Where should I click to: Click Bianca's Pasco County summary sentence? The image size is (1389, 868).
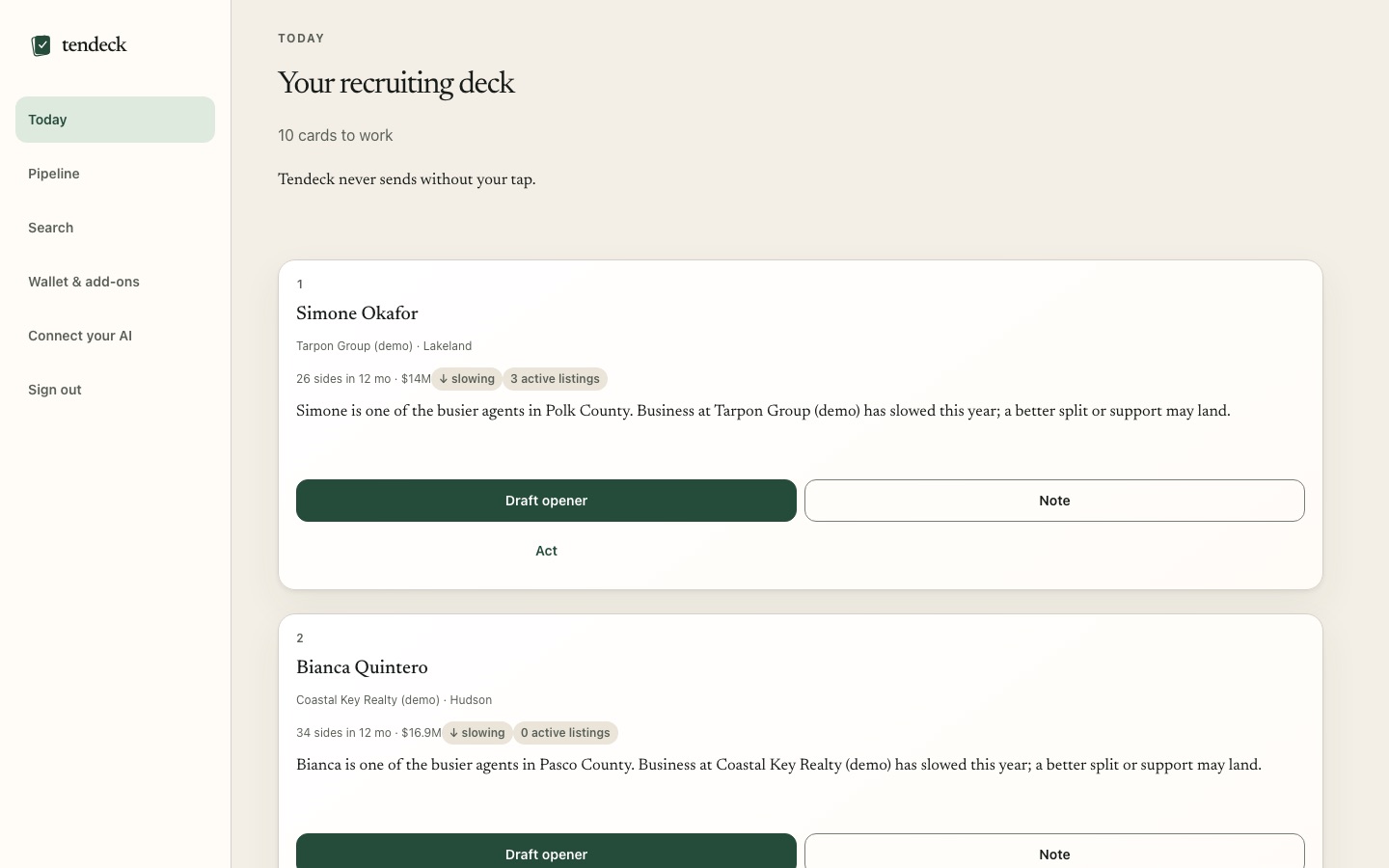(778, 766)
